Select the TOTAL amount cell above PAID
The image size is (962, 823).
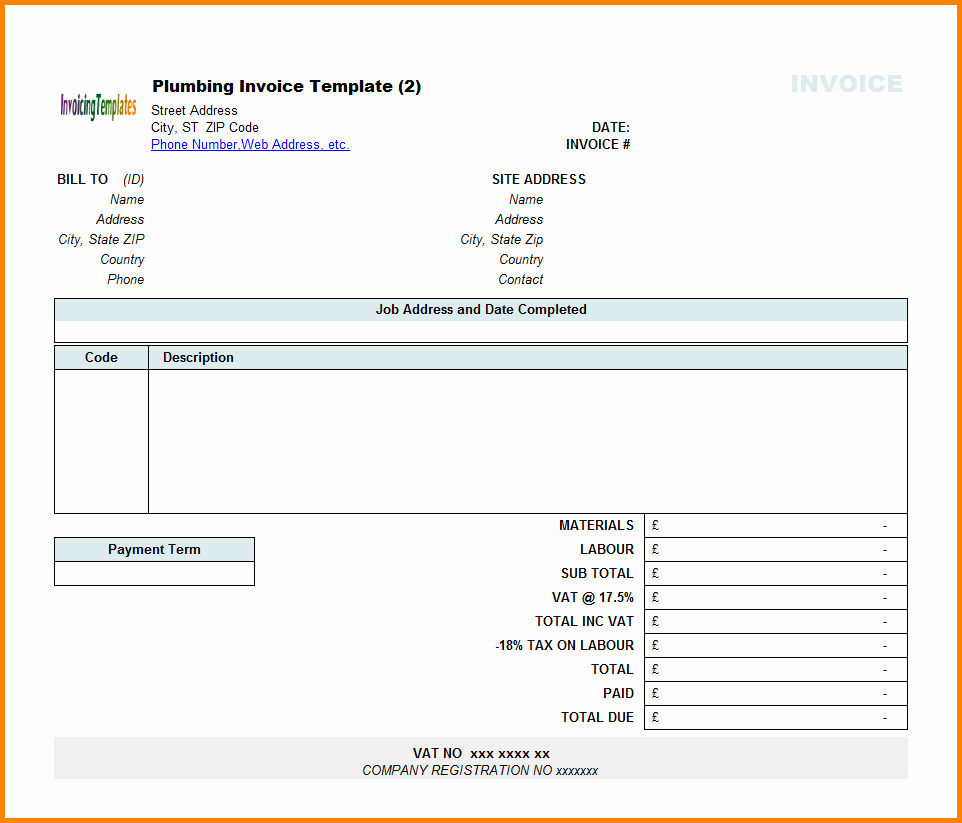[x=775, y=670]
